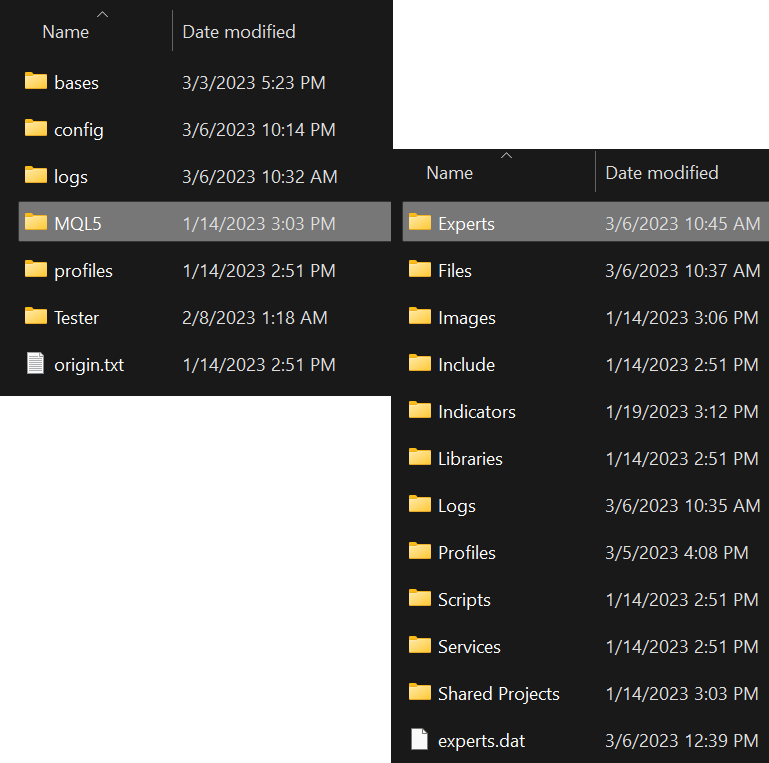Click MQL5 date 1/14/2023 3:03 PM
This screenshot has width=769, height=763.
[x=259, y=224]
